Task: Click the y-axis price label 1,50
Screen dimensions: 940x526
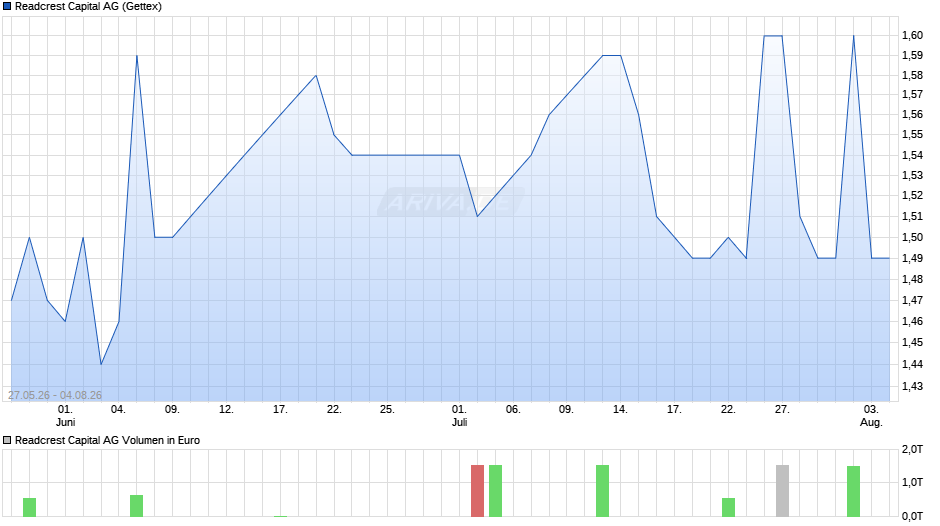Action: tap(912, 237)
